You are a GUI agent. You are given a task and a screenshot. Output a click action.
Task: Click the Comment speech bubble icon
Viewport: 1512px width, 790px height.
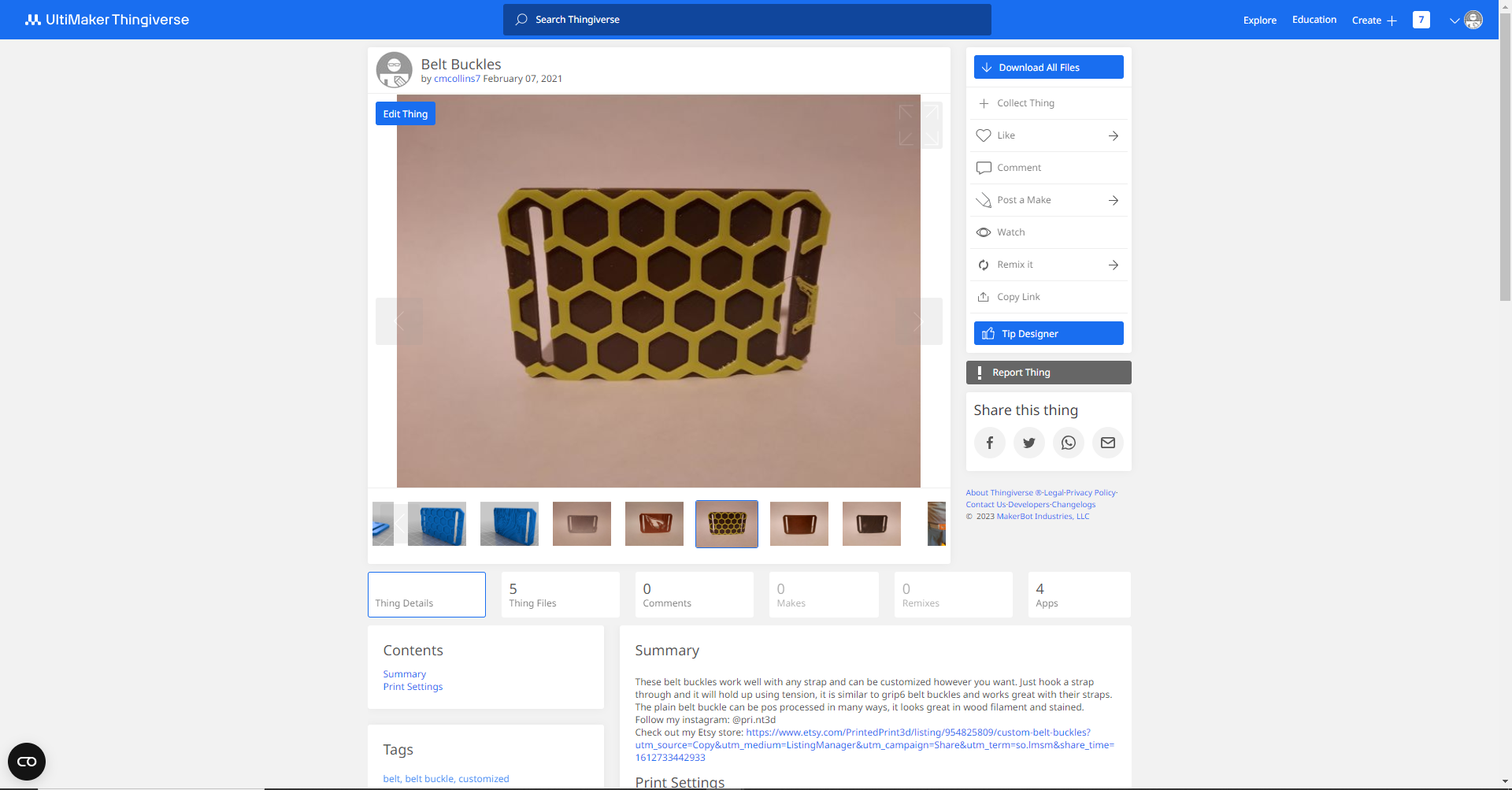click(x=984, y=168)
